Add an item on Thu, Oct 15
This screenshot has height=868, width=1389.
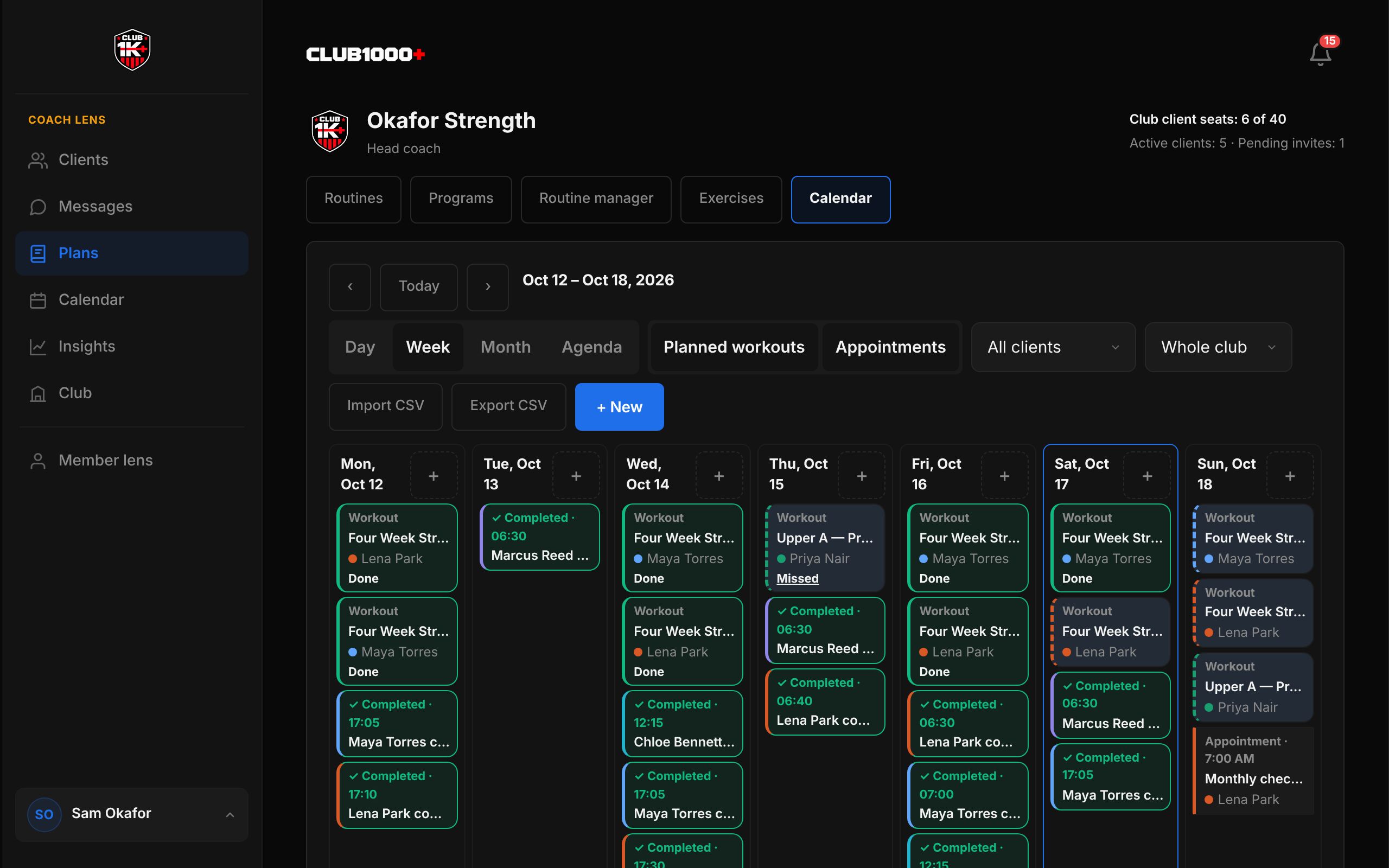[x=862, y=475]
